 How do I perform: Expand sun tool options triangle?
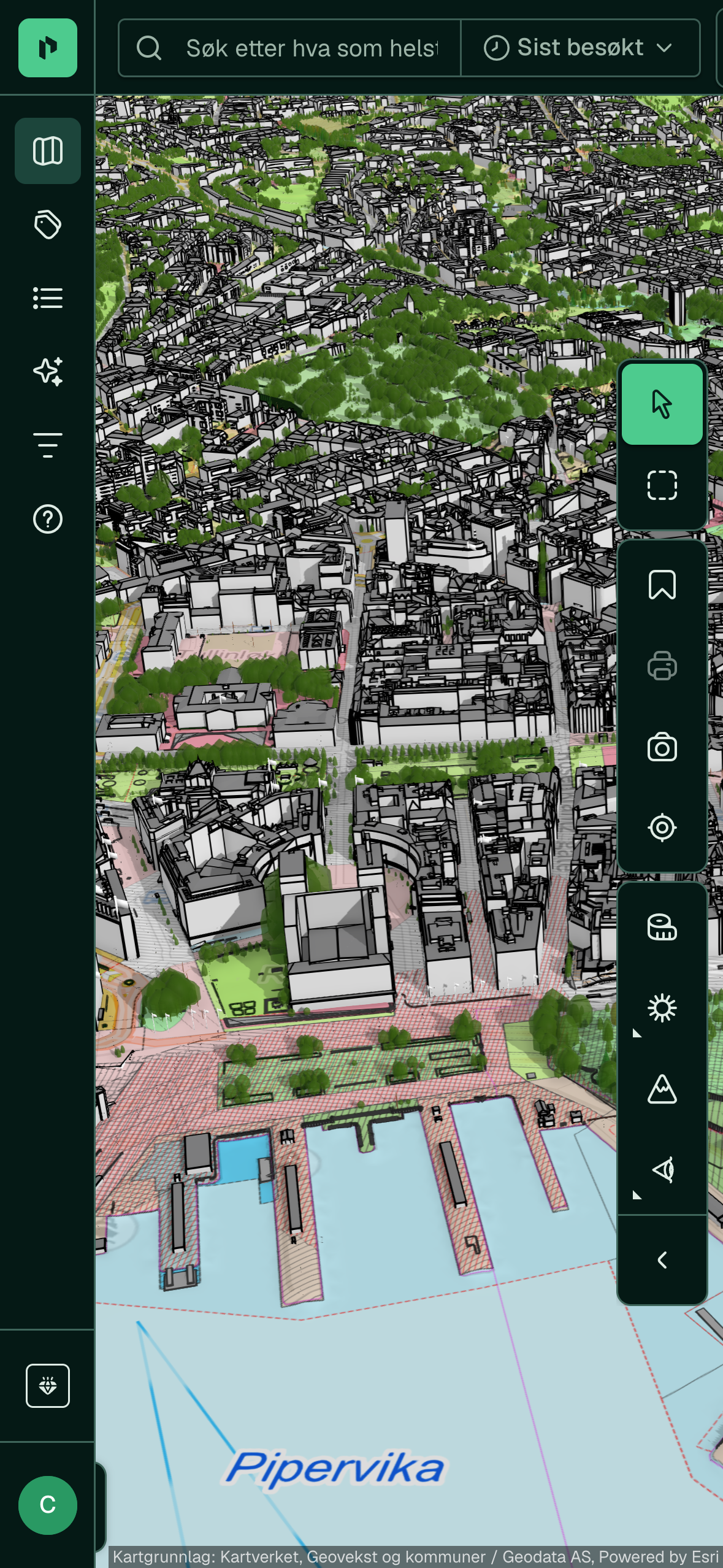click(x=637, y=1033)
